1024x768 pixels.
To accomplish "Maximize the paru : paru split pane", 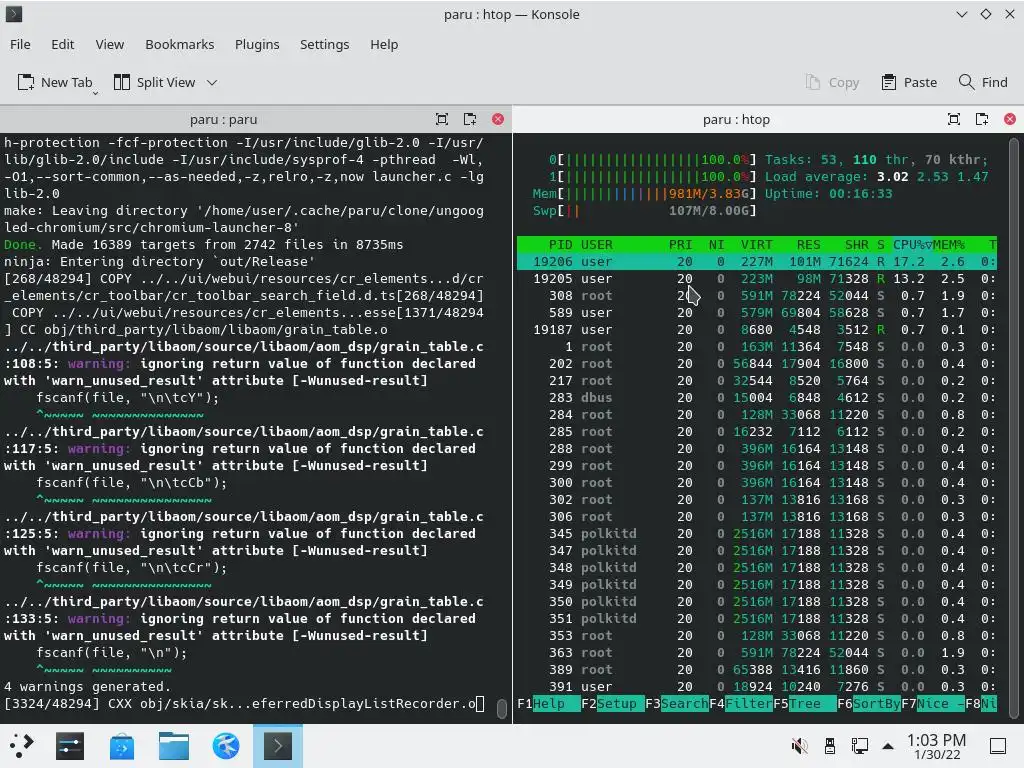I will (442, 119).
